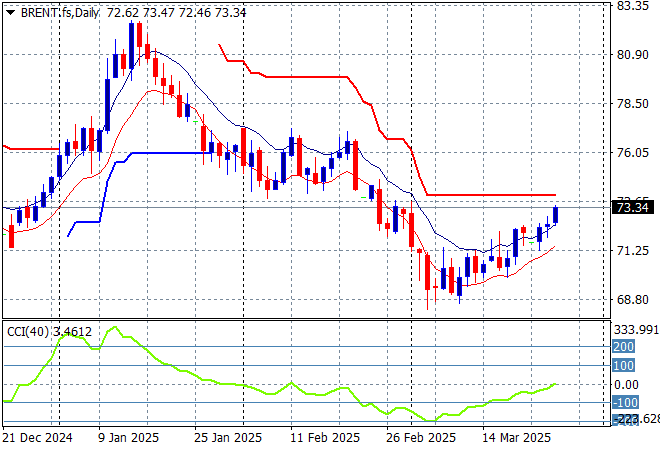Click the CCI 0.00 level label
The height and width of the screenshot is (450, 660).
coord(628,385)
